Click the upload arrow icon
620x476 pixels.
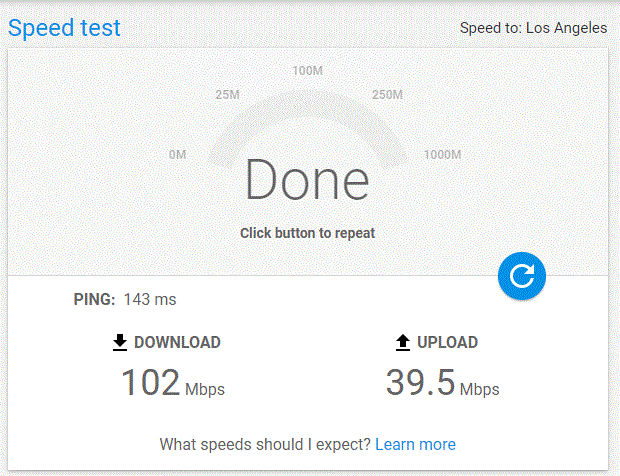pos(403,343)
